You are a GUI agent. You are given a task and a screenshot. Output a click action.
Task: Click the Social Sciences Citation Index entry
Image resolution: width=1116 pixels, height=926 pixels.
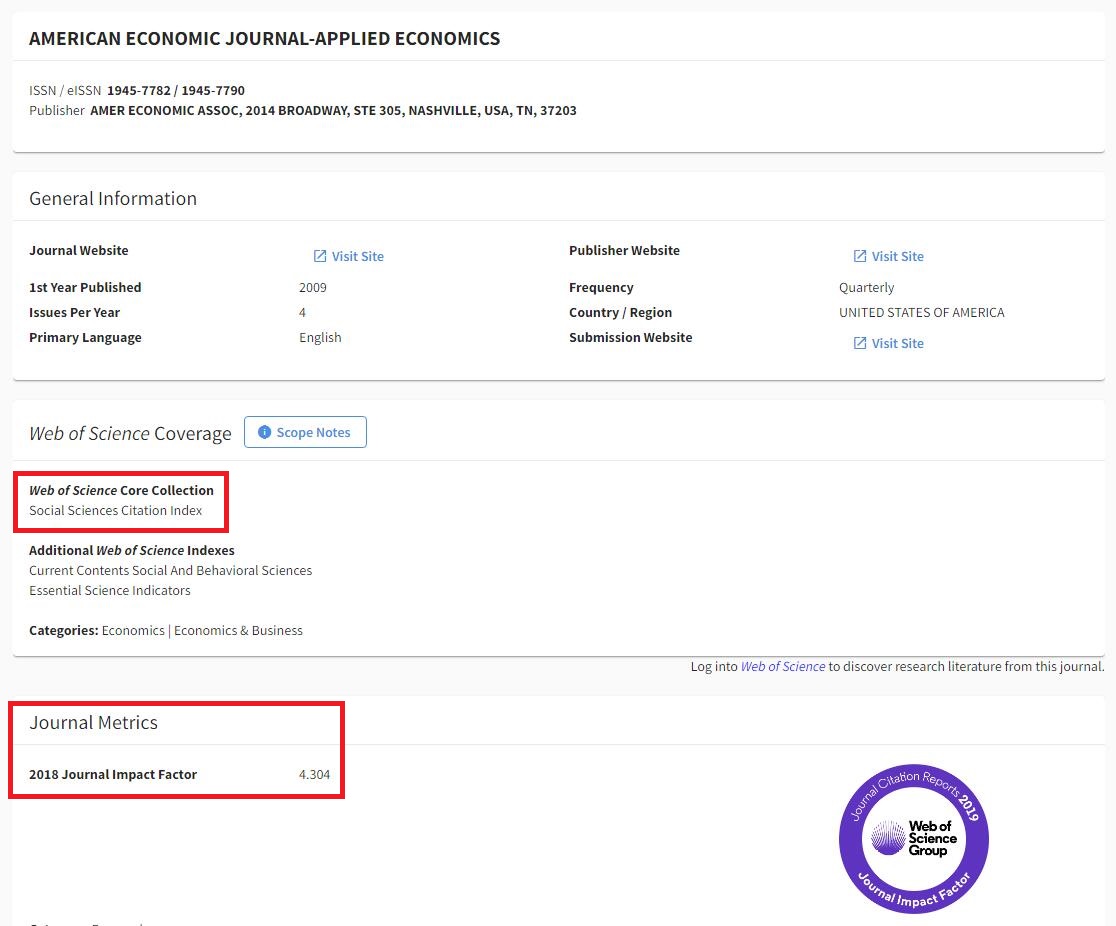tap(115, 511)
